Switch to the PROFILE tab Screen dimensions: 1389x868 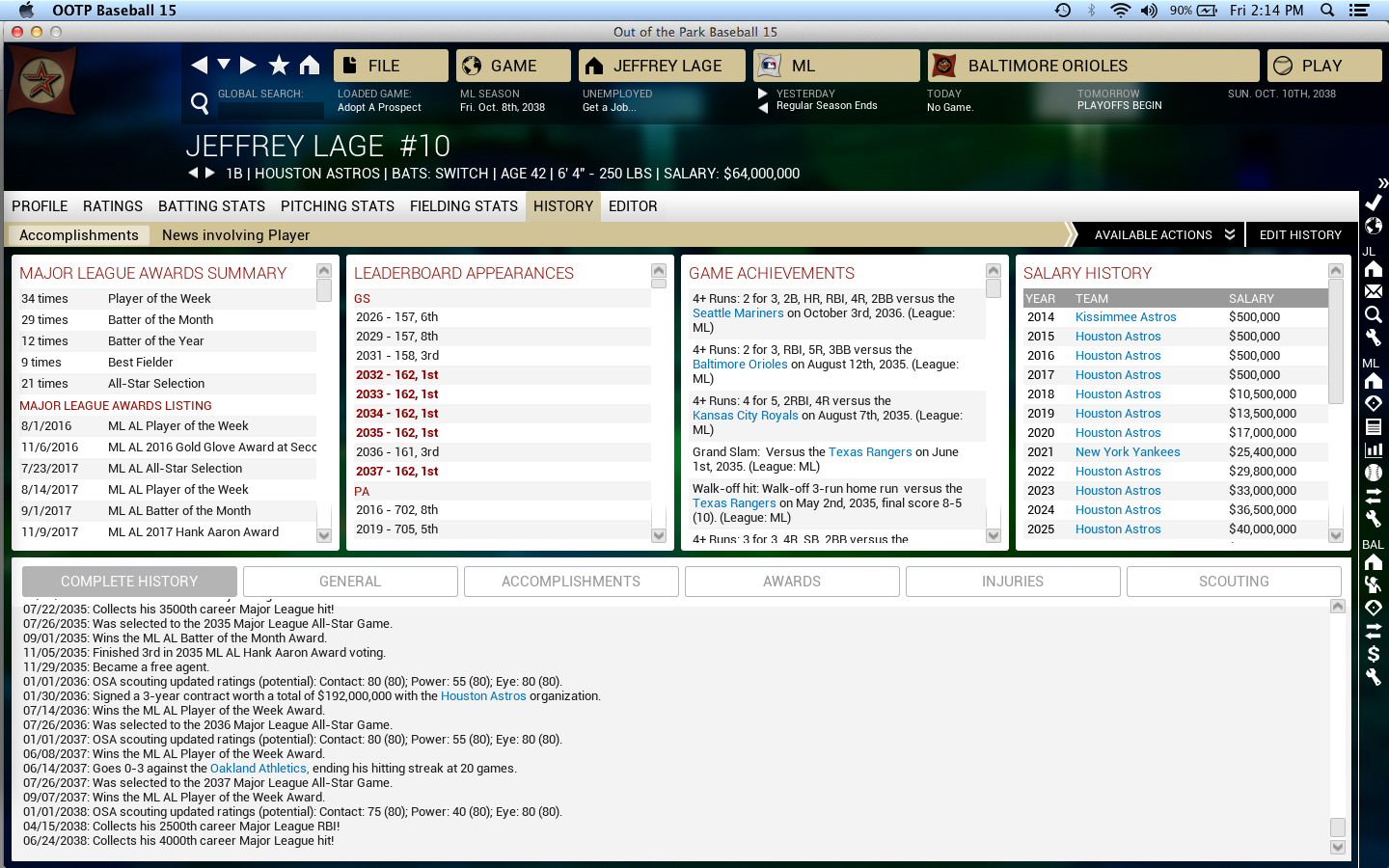click(x=40, y=206)
